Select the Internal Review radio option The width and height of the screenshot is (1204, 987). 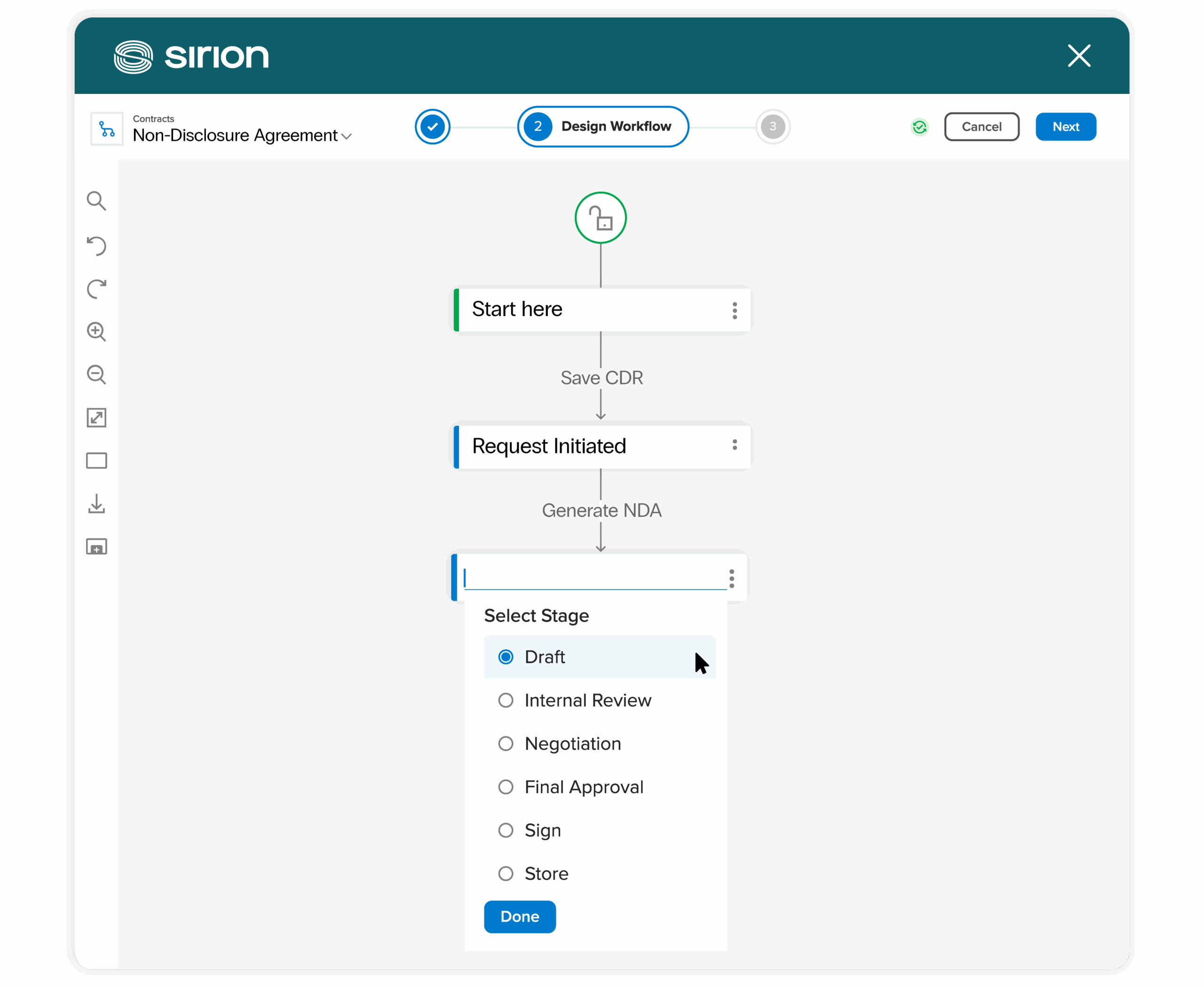[506, 701]
